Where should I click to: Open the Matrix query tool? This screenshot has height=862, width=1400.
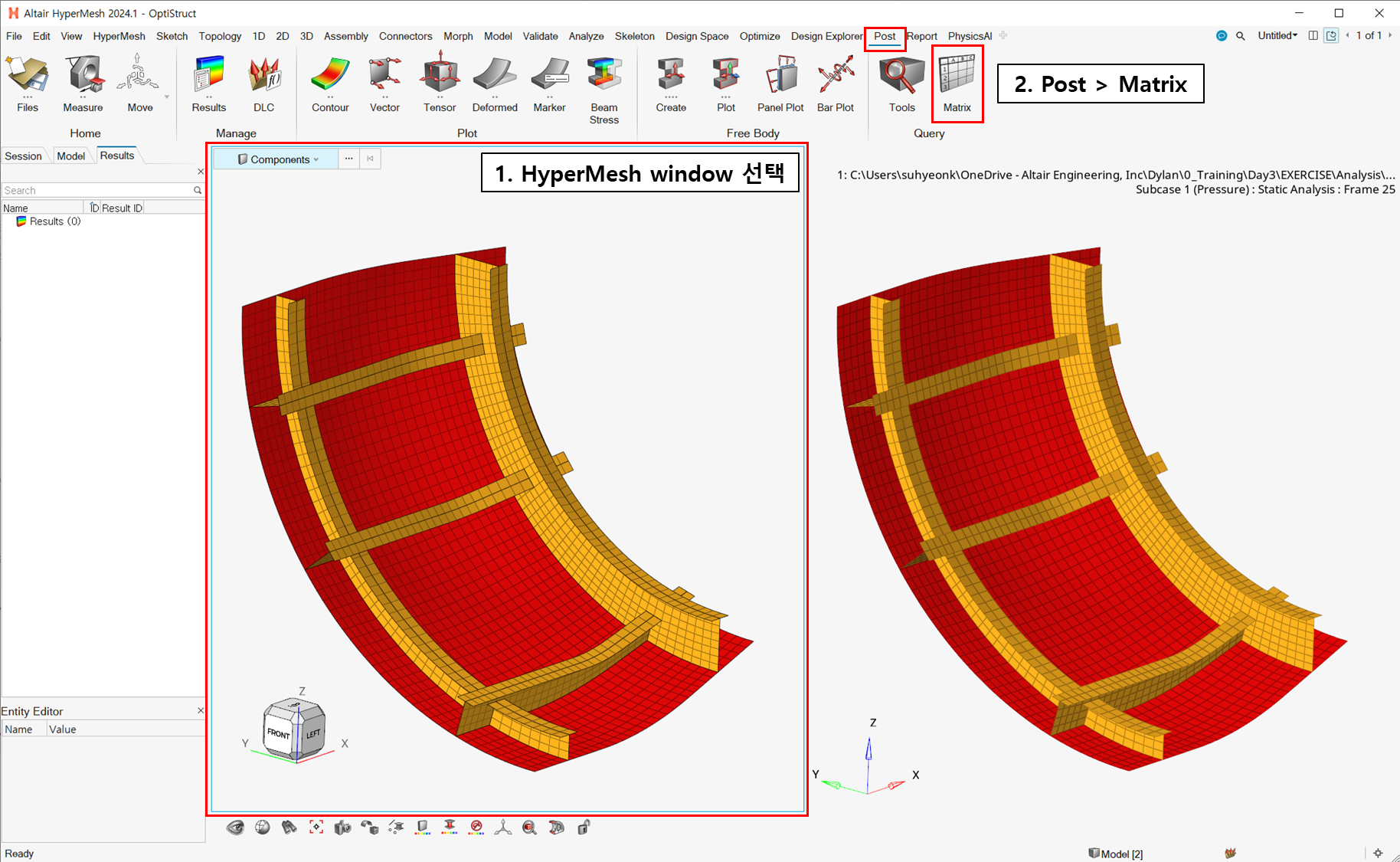tap(957, 84)
